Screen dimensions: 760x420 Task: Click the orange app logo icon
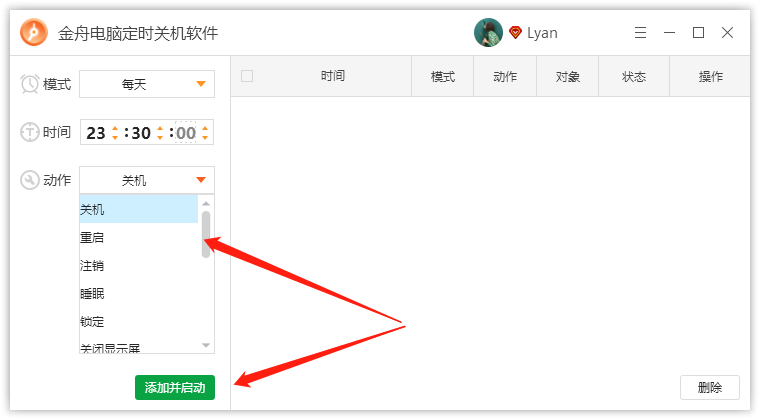point(33,32)
